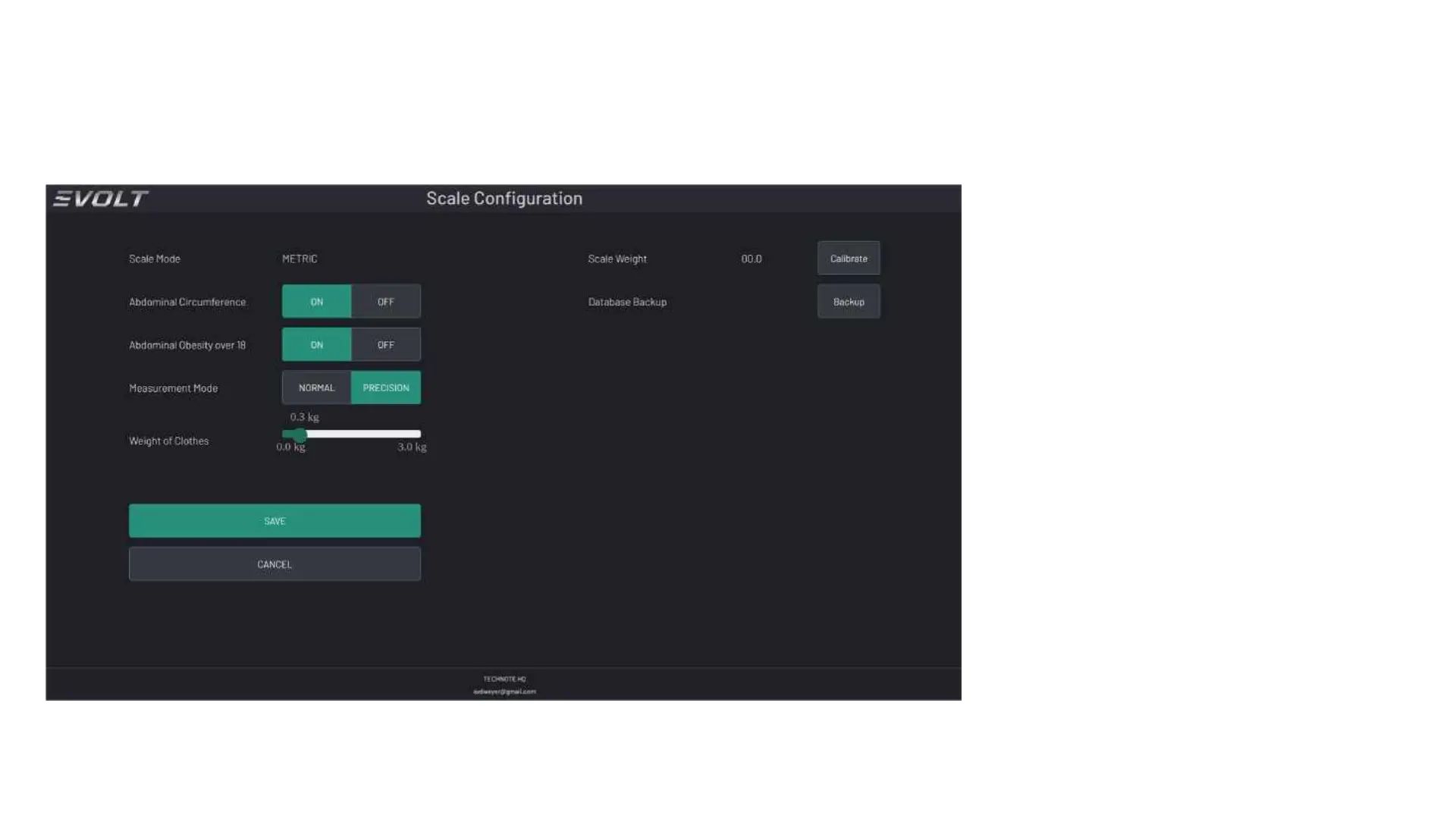
Task: Click the Scale Mode label
Action: (x=155, y=259)
